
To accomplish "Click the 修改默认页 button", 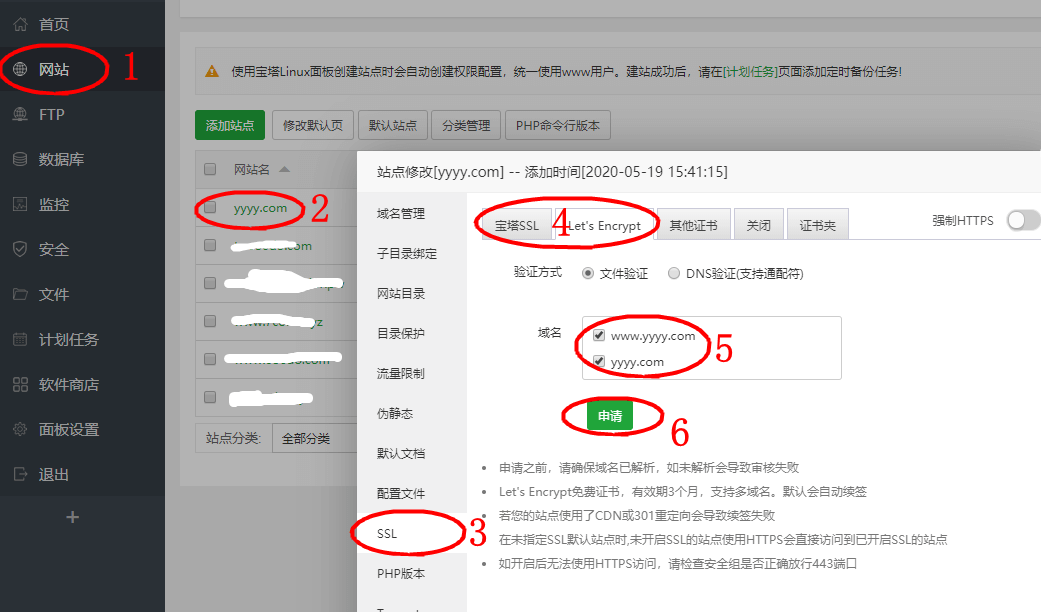I will coord(313,125).
